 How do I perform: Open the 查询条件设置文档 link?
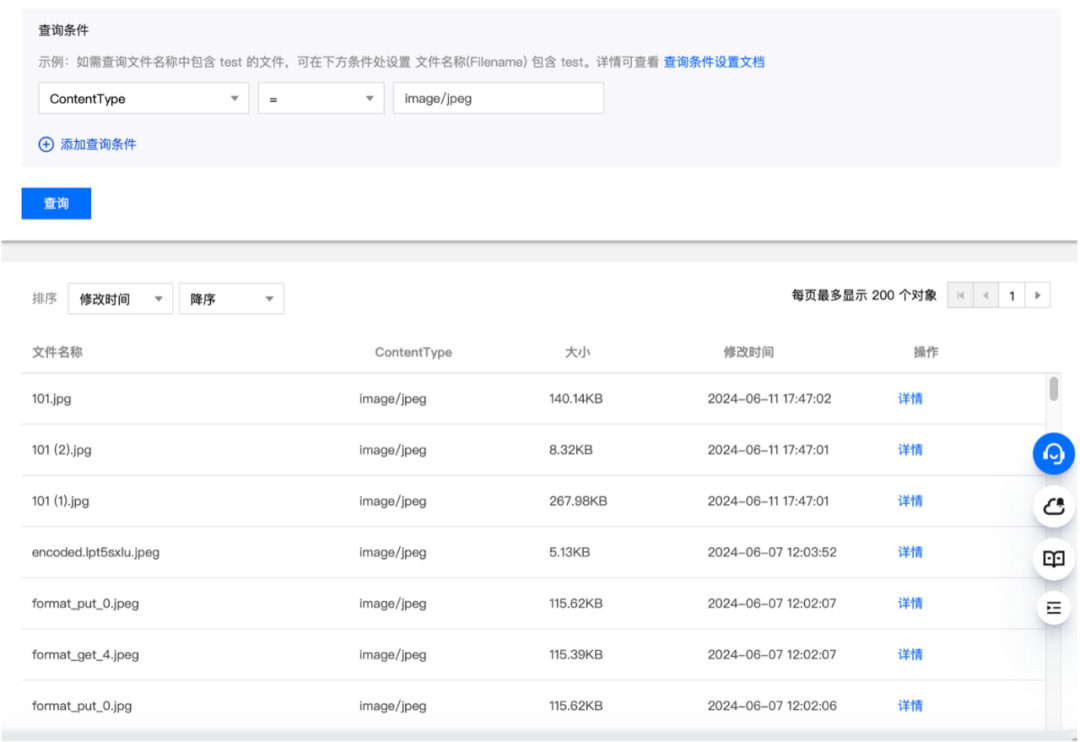click(x=716, y=61)
